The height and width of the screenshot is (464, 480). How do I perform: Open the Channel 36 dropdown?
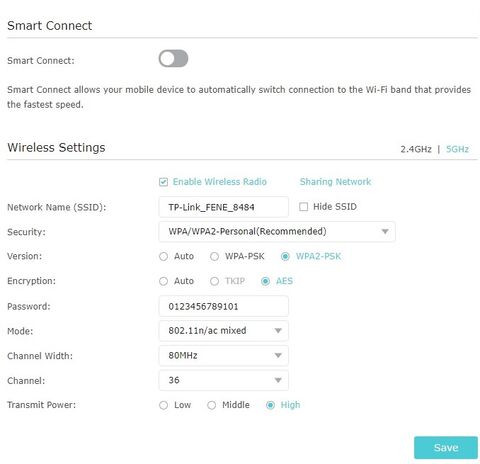point(224,380)
